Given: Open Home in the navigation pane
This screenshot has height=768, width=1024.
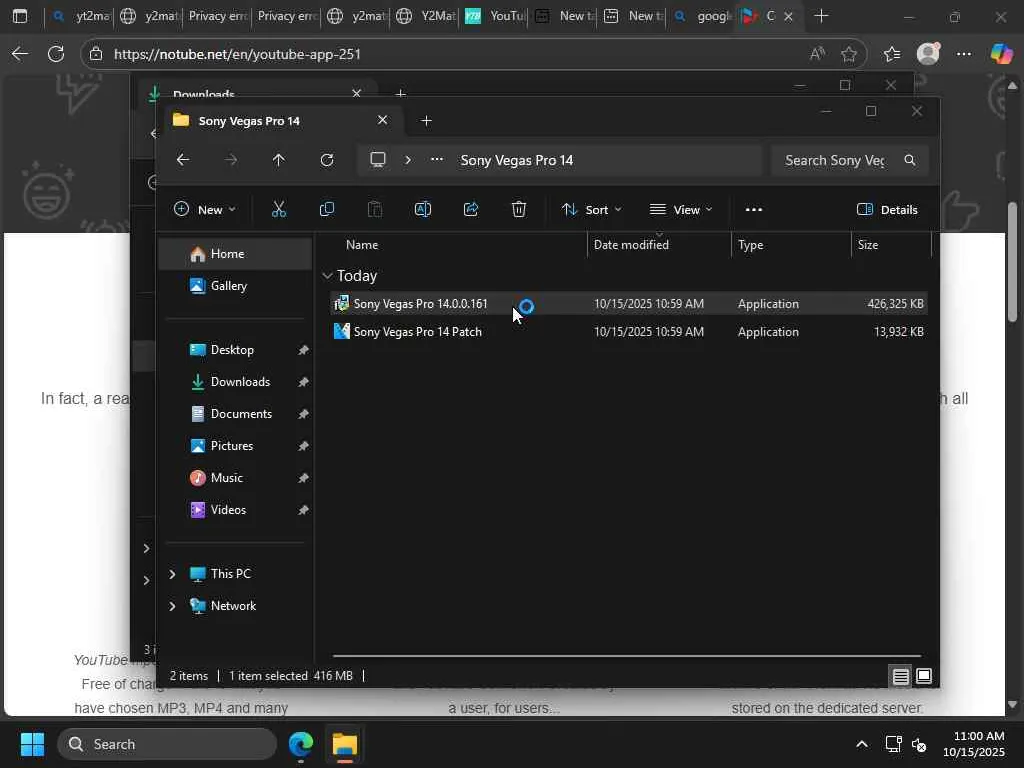Looking at the screenshot, I should click(x=235, y=254).
